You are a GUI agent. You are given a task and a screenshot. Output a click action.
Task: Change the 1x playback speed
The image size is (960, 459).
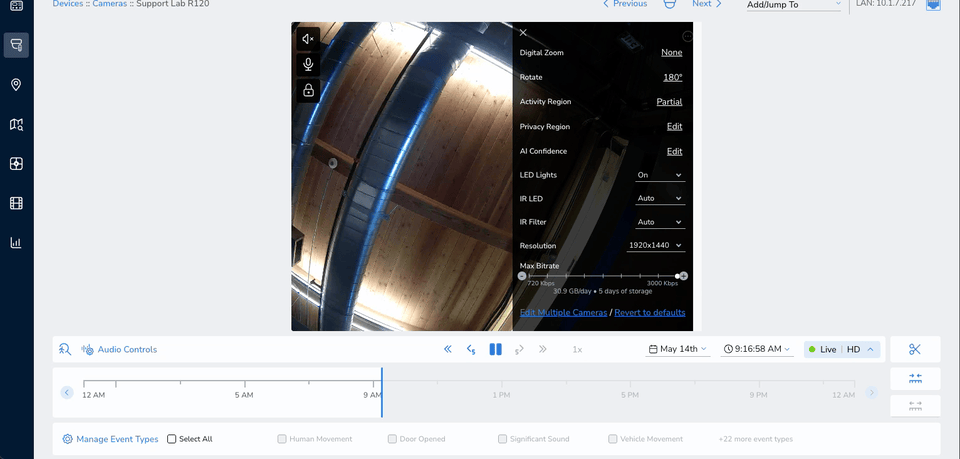coord(577,349)
